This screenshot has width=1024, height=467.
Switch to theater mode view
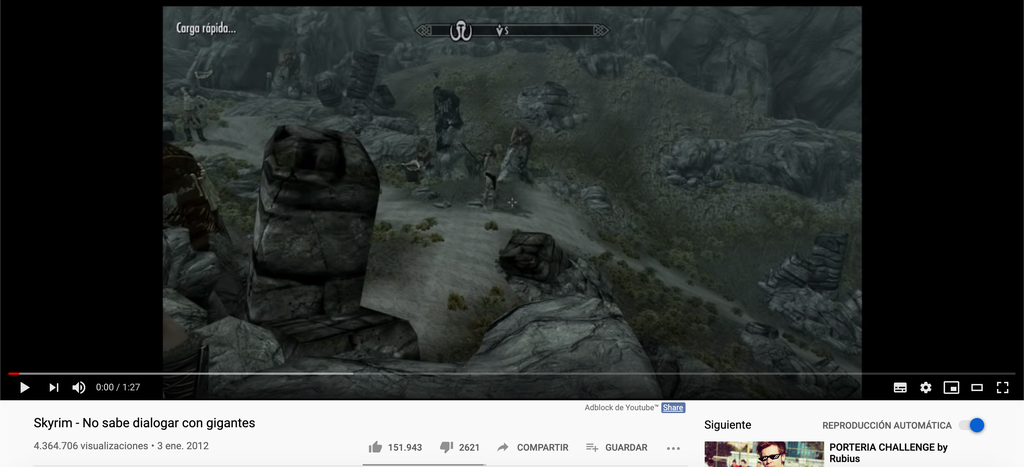pyautogui.click(x=977, y=387)
